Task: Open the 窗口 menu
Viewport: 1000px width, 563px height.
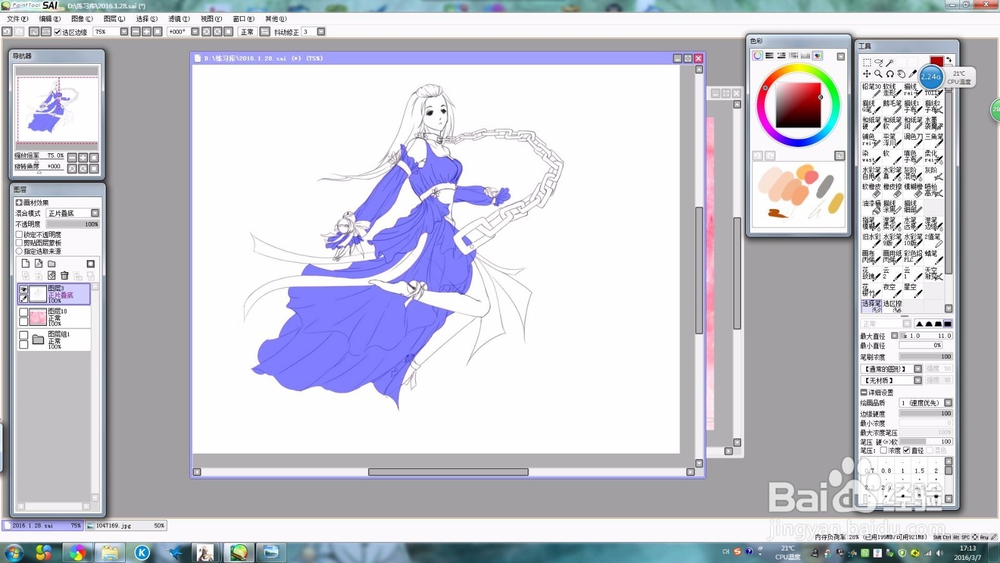Action: pyautogui.click(x=243, y=18)
